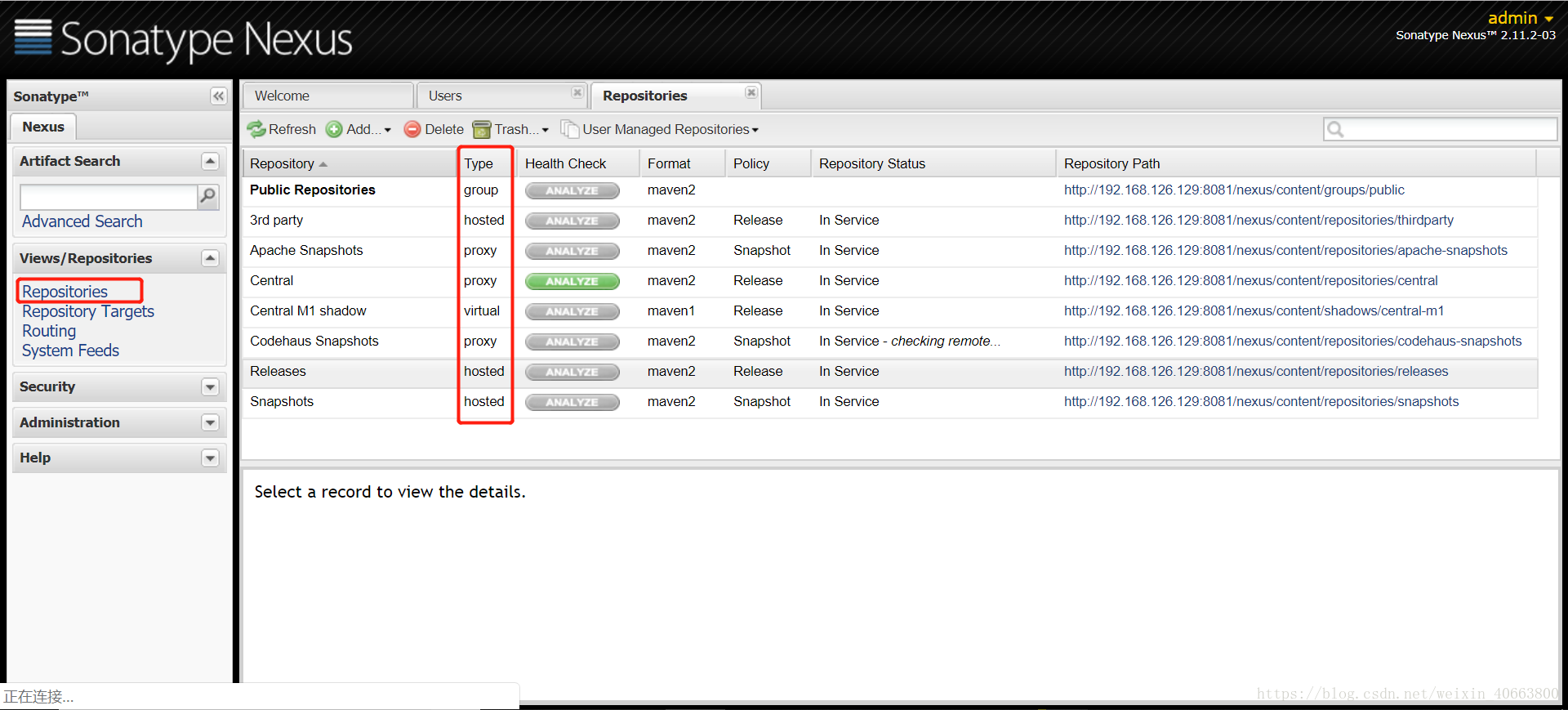Close the Repositories tab
The width and height of the screenshot is (1568, 710).
751,93
